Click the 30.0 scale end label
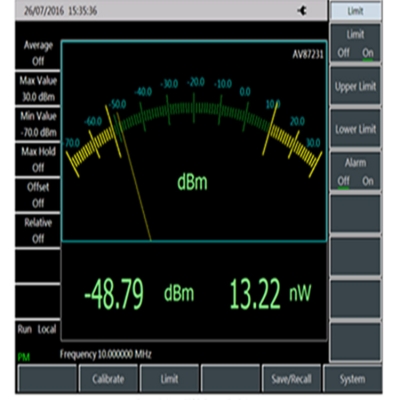This screenshot has width=400, height=400. click(x=313, y=143)
